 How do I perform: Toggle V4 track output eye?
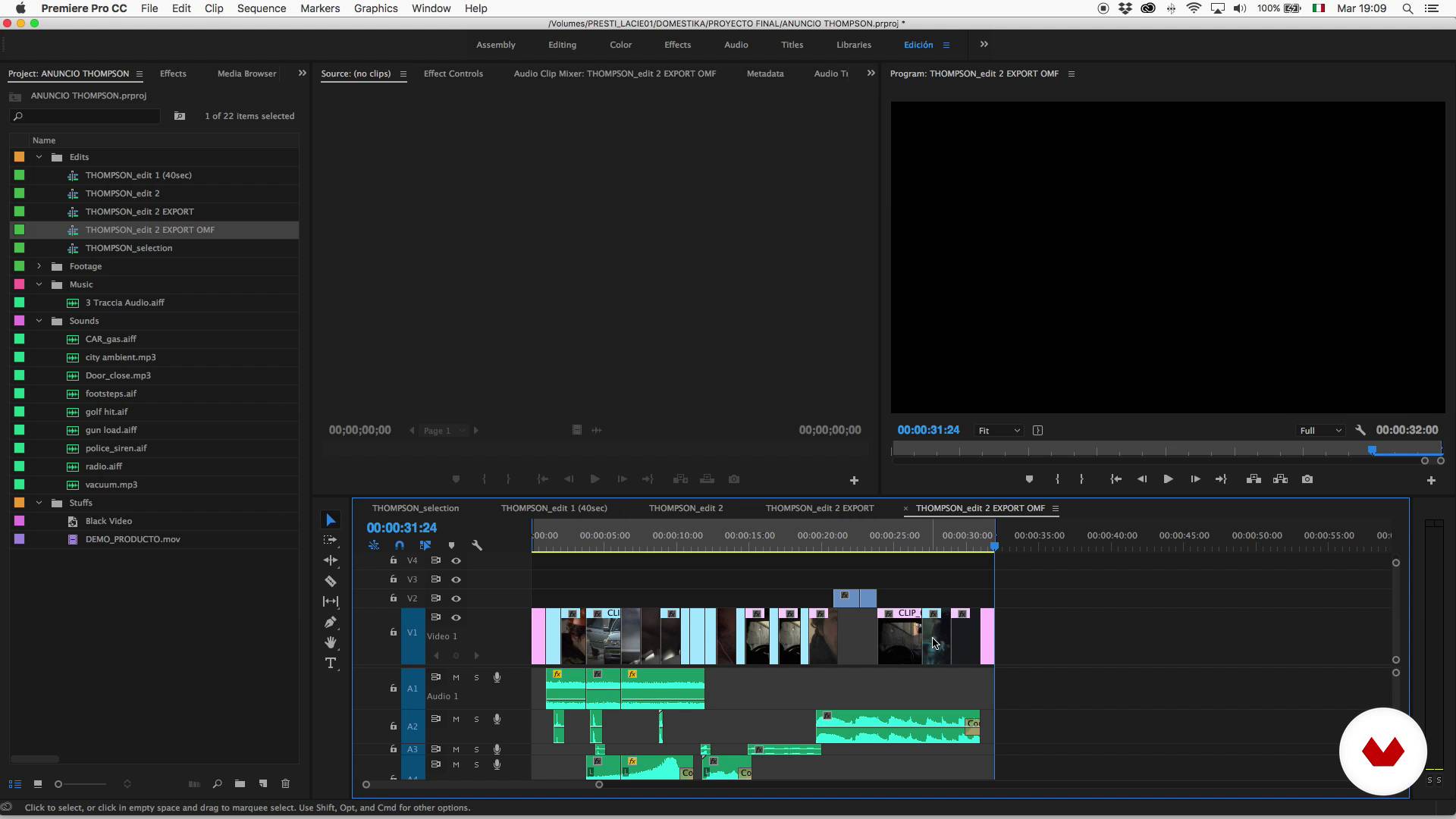click(x=457, y=561)
